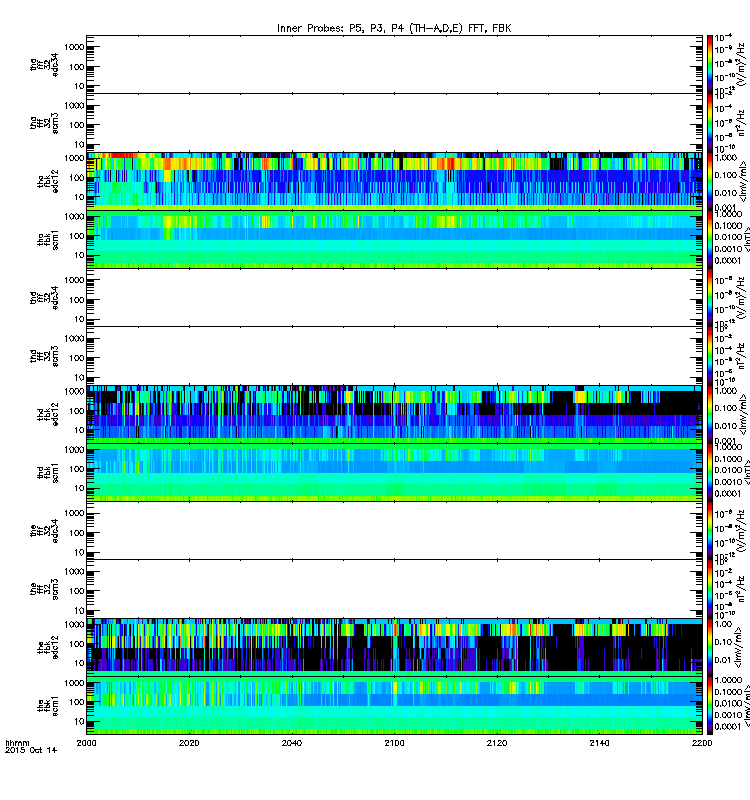
Task: Click the "thd fbk edc12" y-axis label
Action: coord(48,414)
